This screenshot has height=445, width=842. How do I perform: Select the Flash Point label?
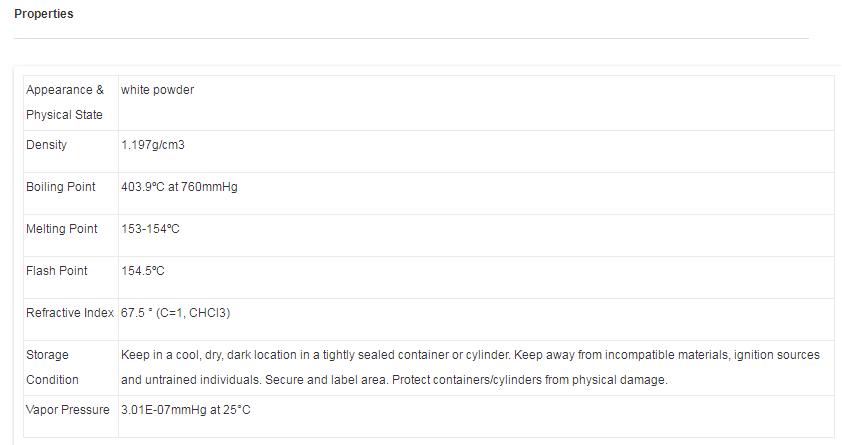point(57,271)
